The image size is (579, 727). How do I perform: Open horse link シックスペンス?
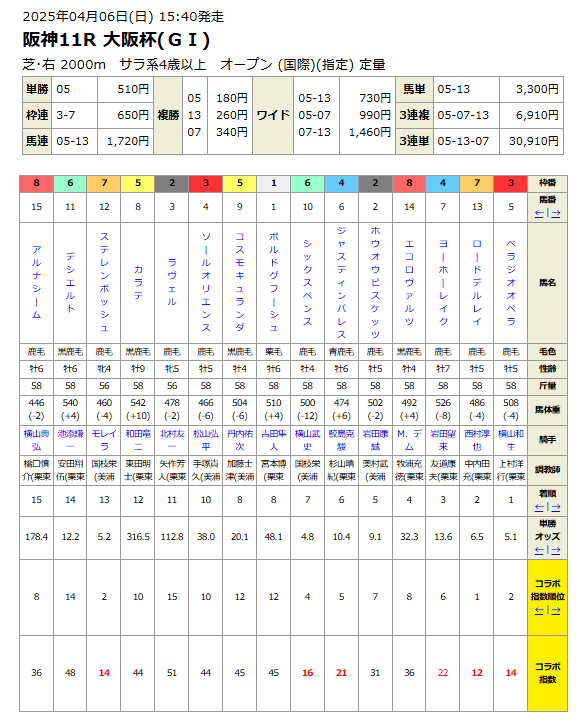[x=307, y=283]
